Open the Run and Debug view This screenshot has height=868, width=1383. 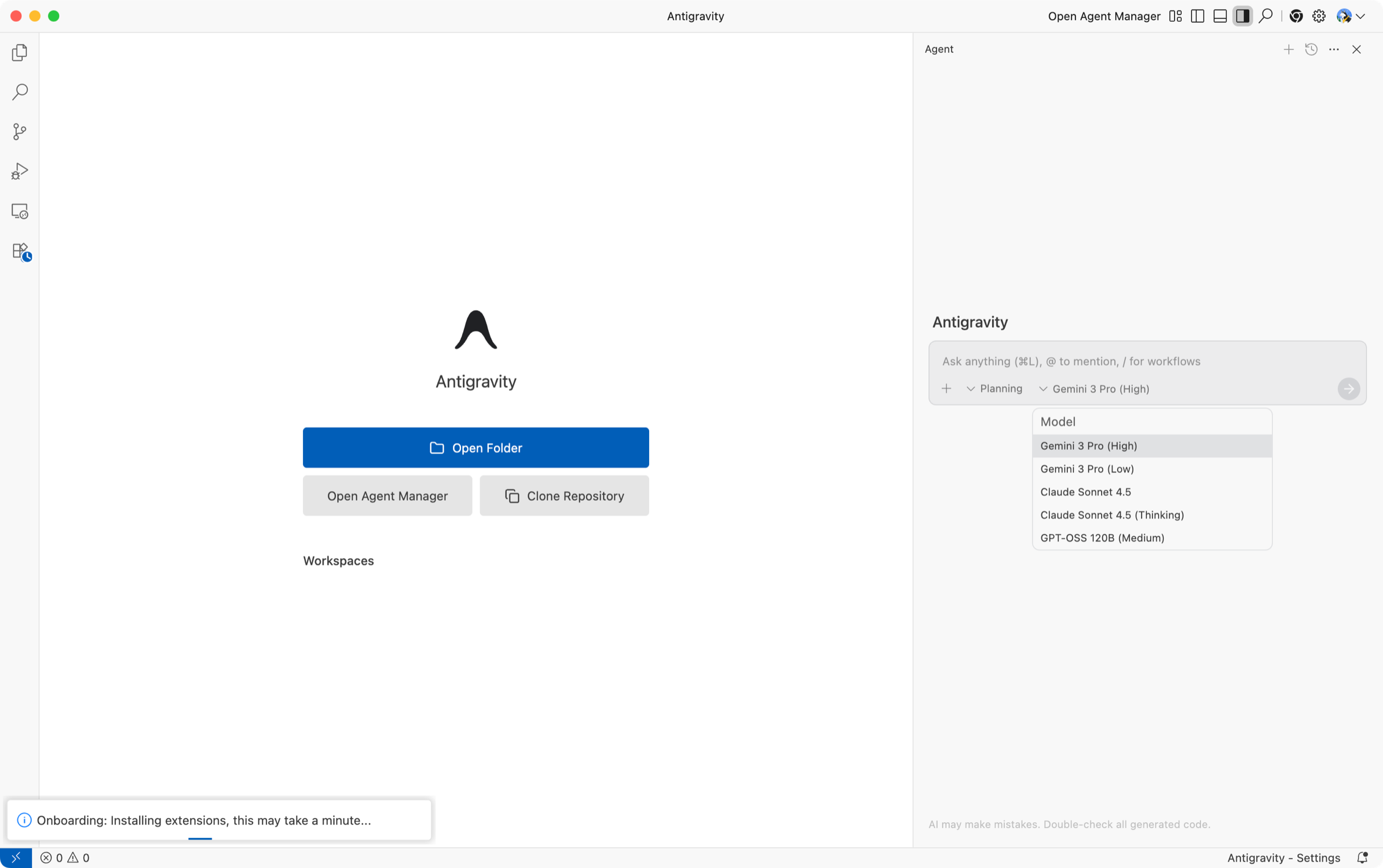20,171
